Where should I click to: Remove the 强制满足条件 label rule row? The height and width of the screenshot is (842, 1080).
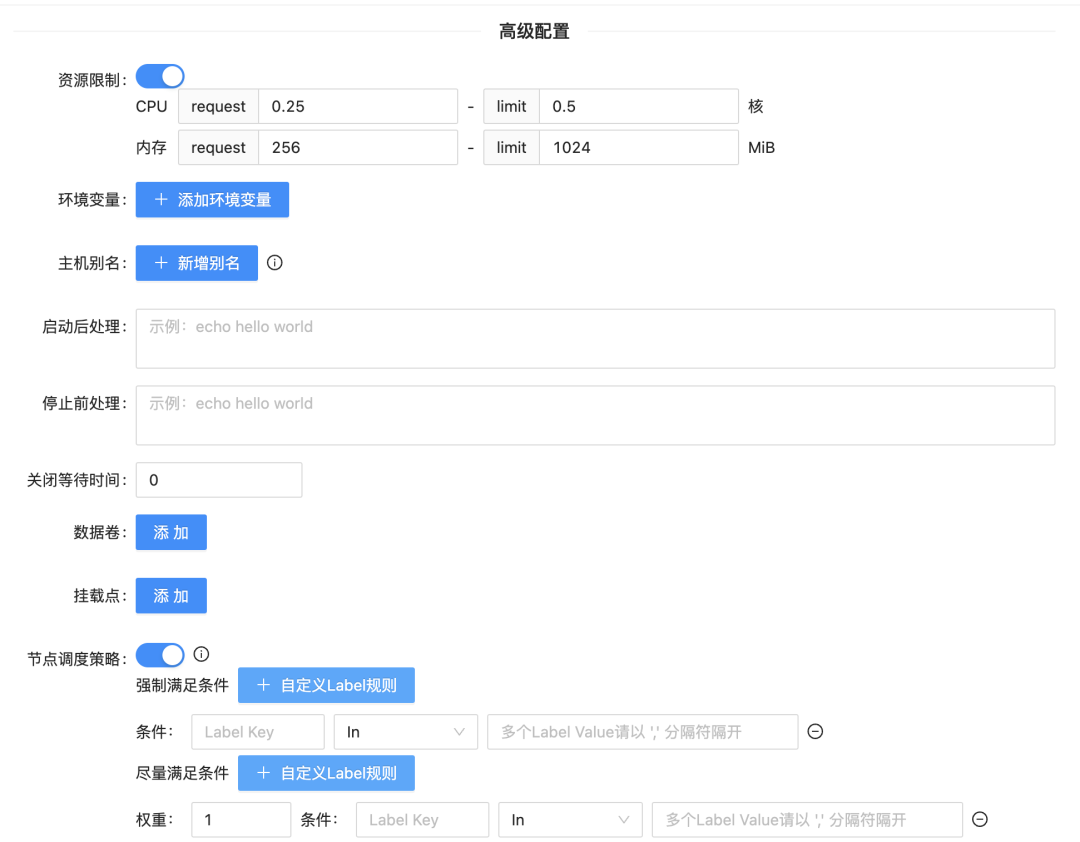click(x=815, y=732)
